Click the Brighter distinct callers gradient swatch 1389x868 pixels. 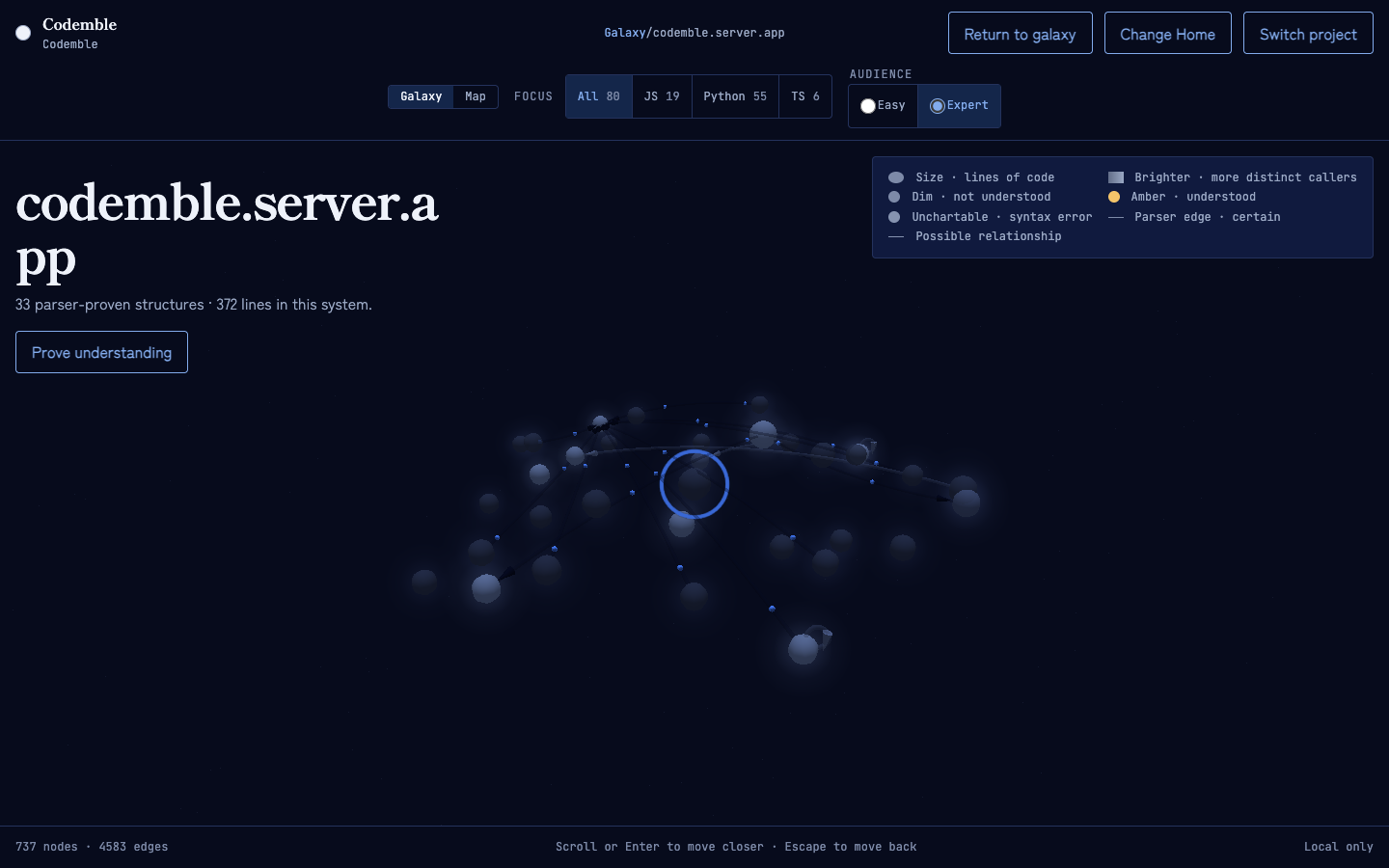[1116, 177]
